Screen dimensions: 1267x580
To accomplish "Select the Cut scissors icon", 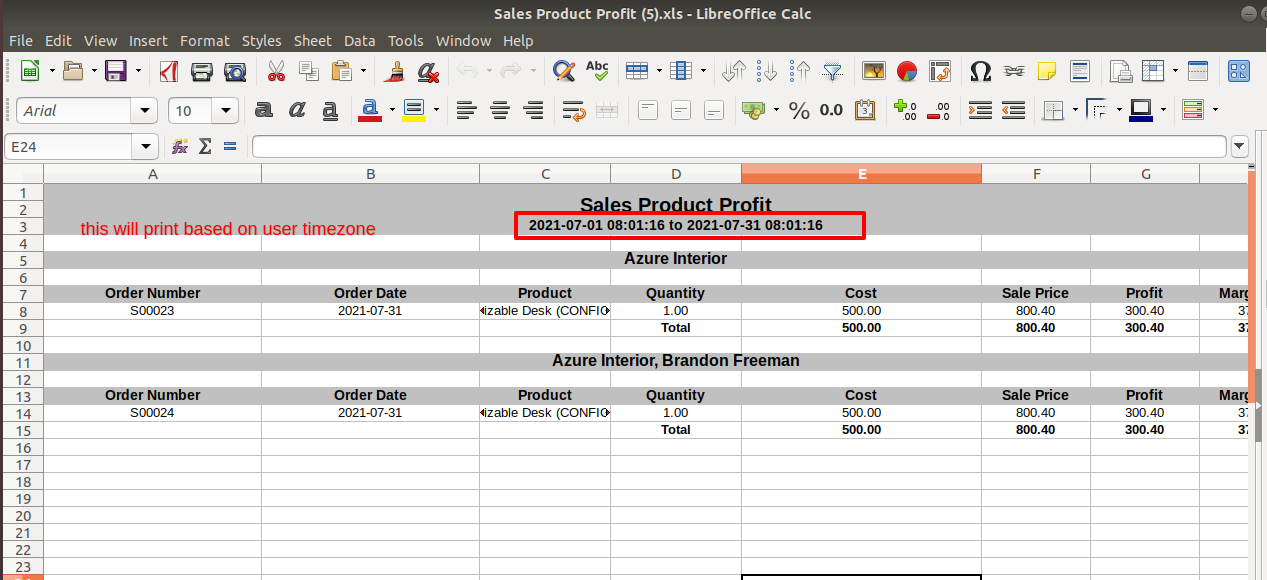I will pos(276,71).
